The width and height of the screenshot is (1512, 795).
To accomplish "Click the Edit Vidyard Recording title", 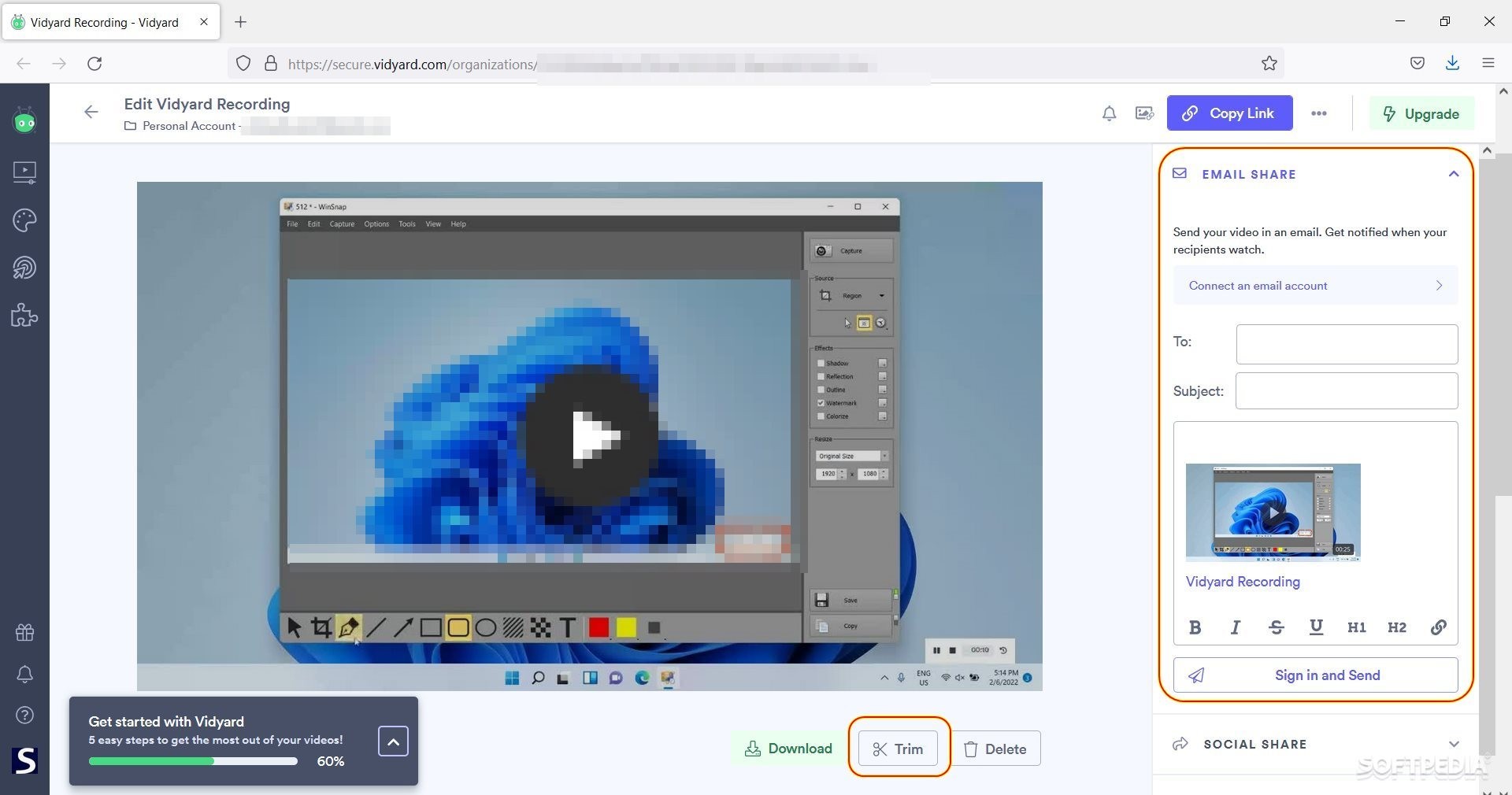I will point(206,104).
